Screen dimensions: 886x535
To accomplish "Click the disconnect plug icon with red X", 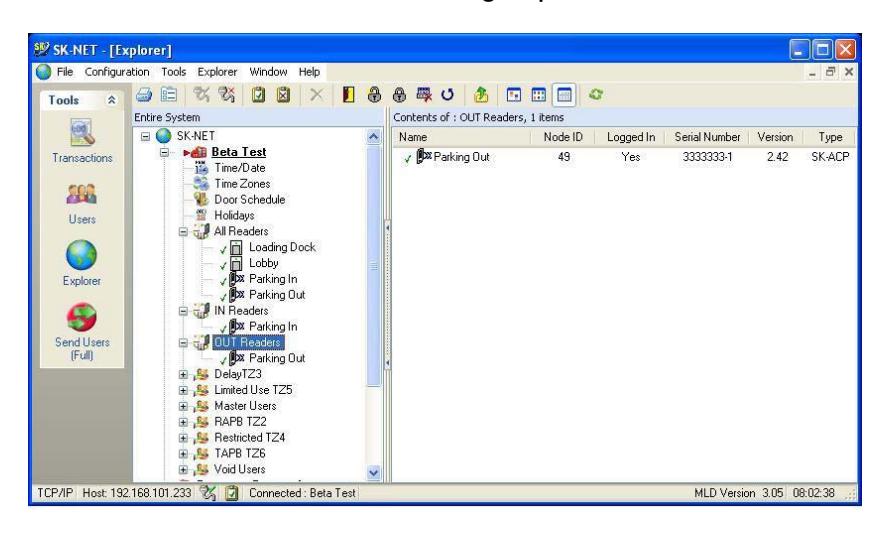I will (x=227, y=94).
